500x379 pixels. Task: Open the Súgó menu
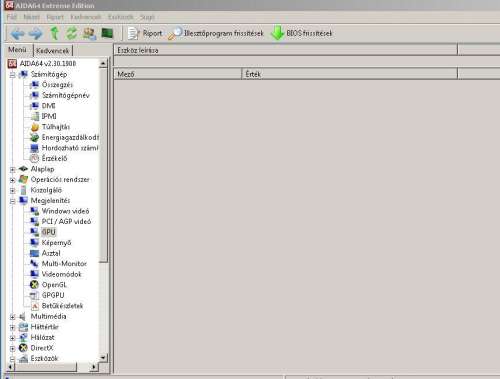click(x=147, y=17)
